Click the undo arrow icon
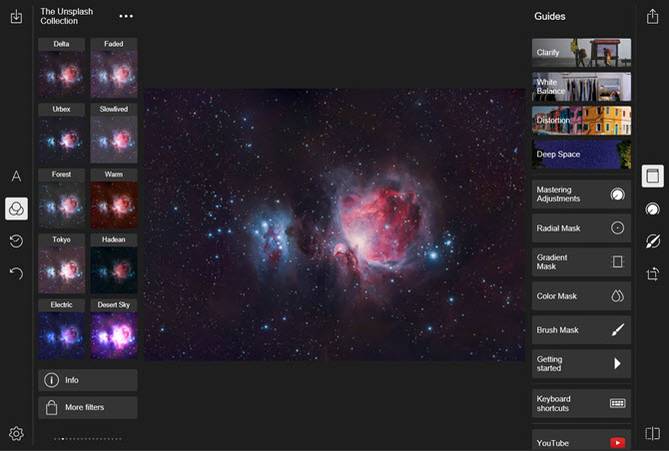The width and height of the screenshot is (669, 451). pyautogui.click(x=16, y=273)
